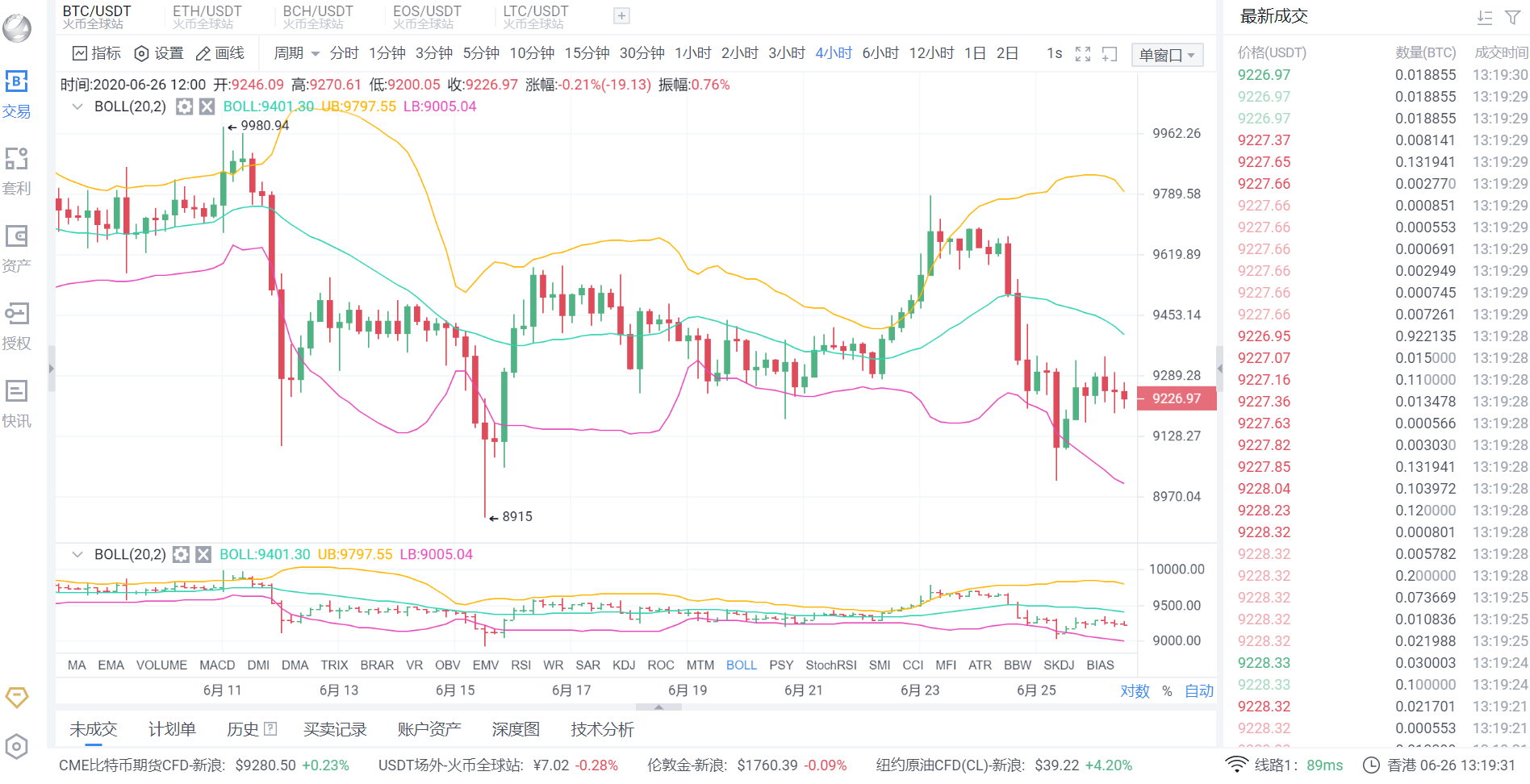Select the MACD indicator
The width and height of the screenshot is (1530, 784).
(x=217, y=665)
